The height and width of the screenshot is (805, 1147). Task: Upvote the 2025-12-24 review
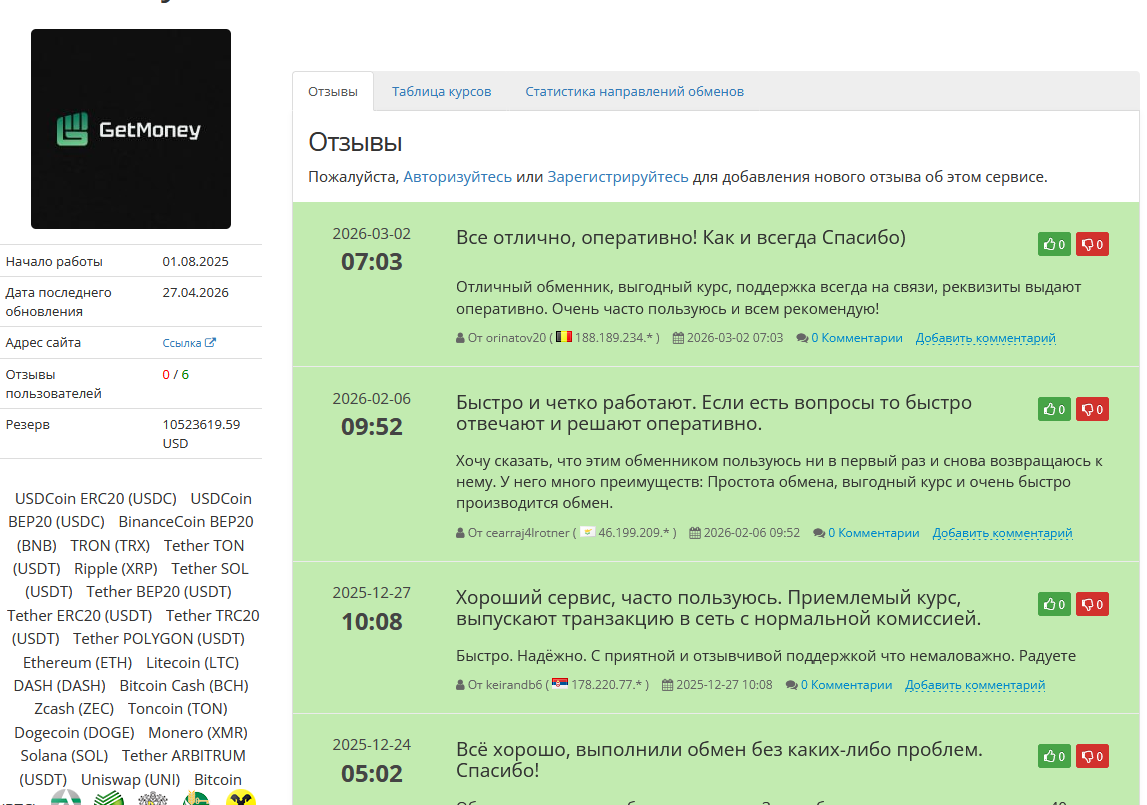[1054, 756]
